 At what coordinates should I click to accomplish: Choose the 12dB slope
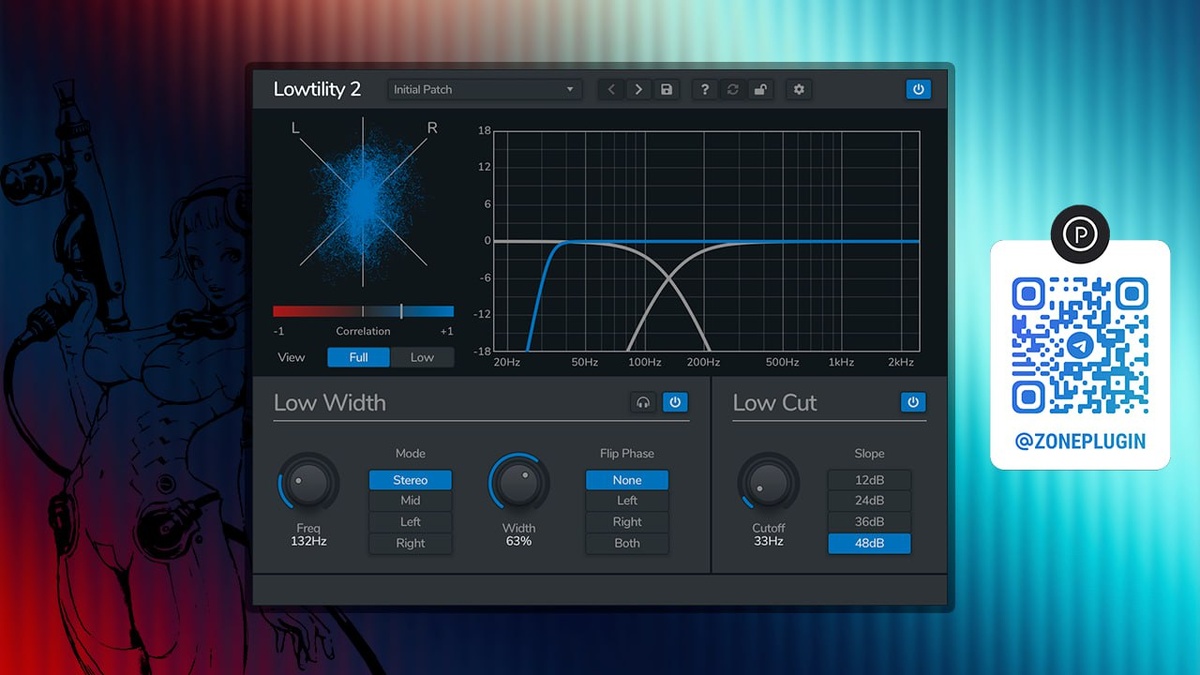pos(869,480)
